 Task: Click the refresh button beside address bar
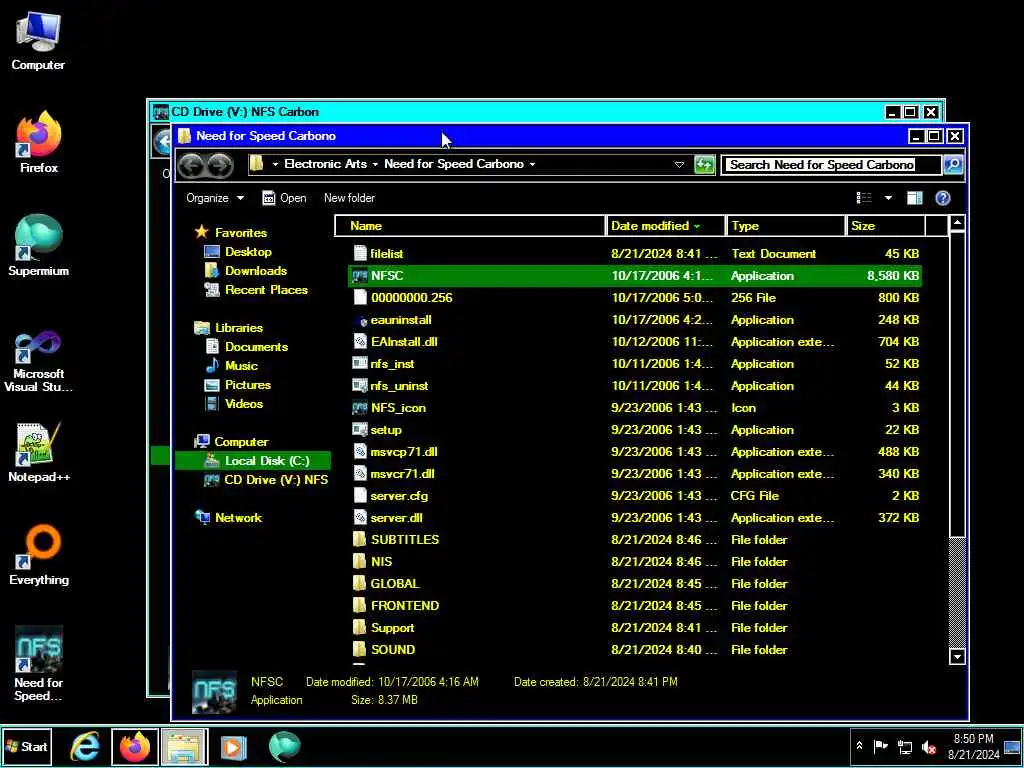tap(703, 165)
